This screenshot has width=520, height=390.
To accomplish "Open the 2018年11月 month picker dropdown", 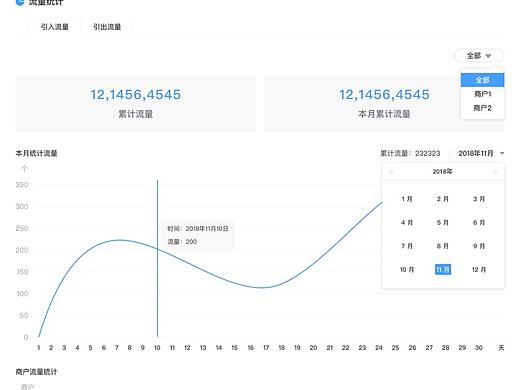I will [481, 153].
